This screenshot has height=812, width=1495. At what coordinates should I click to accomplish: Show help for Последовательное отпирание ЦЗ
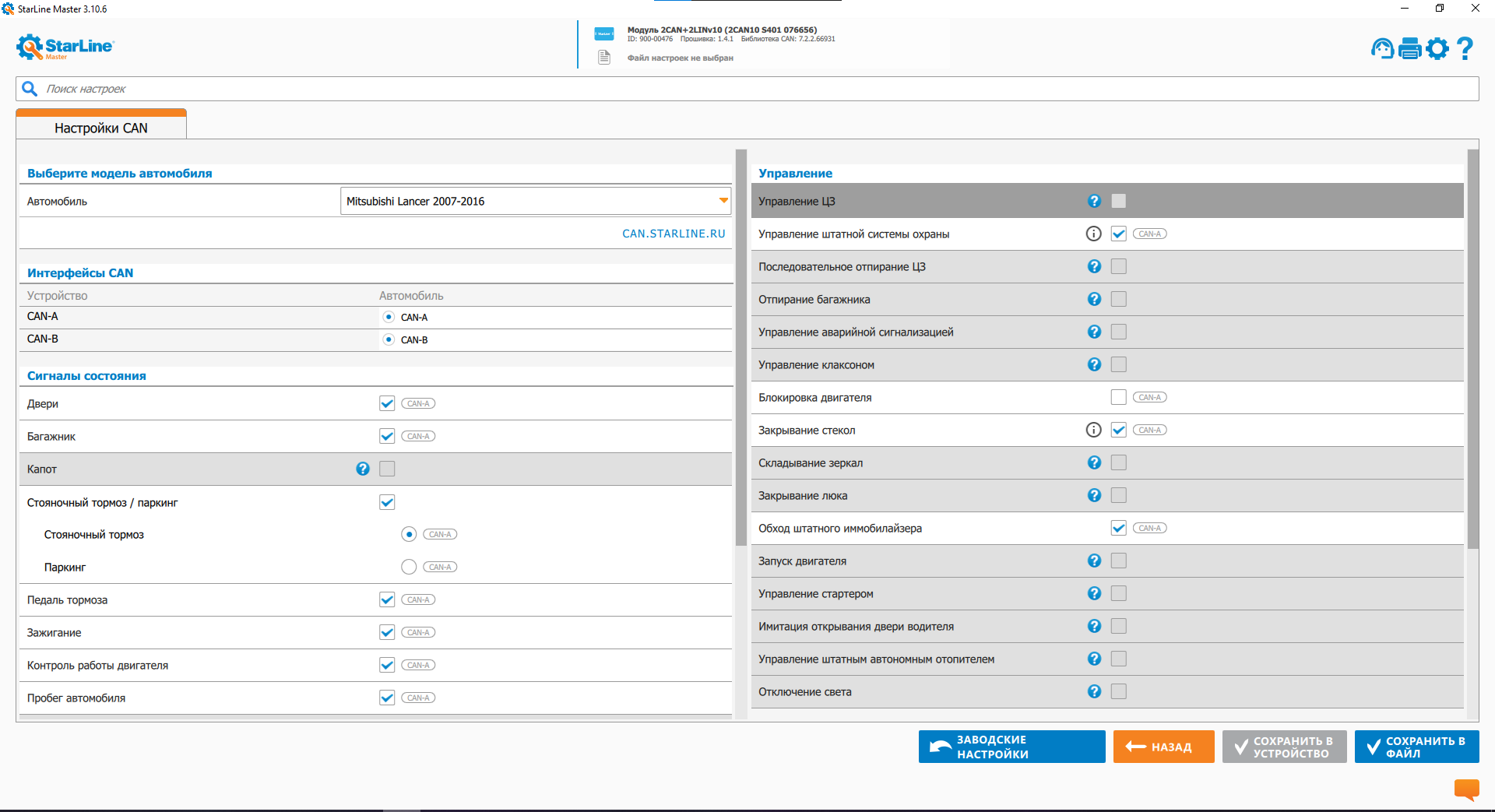[1094, 266]
